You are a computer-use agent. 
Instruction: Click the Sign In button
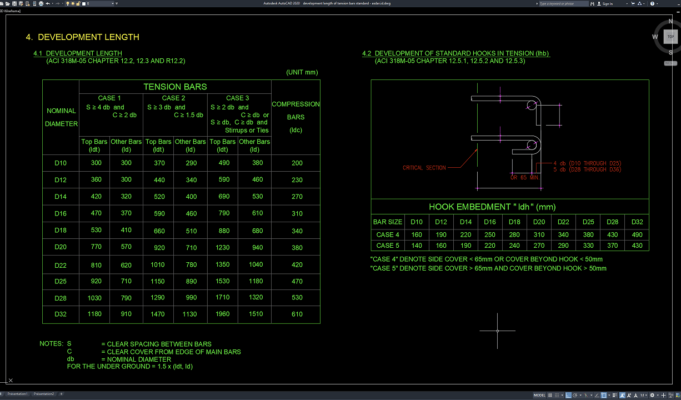(606, 3)
